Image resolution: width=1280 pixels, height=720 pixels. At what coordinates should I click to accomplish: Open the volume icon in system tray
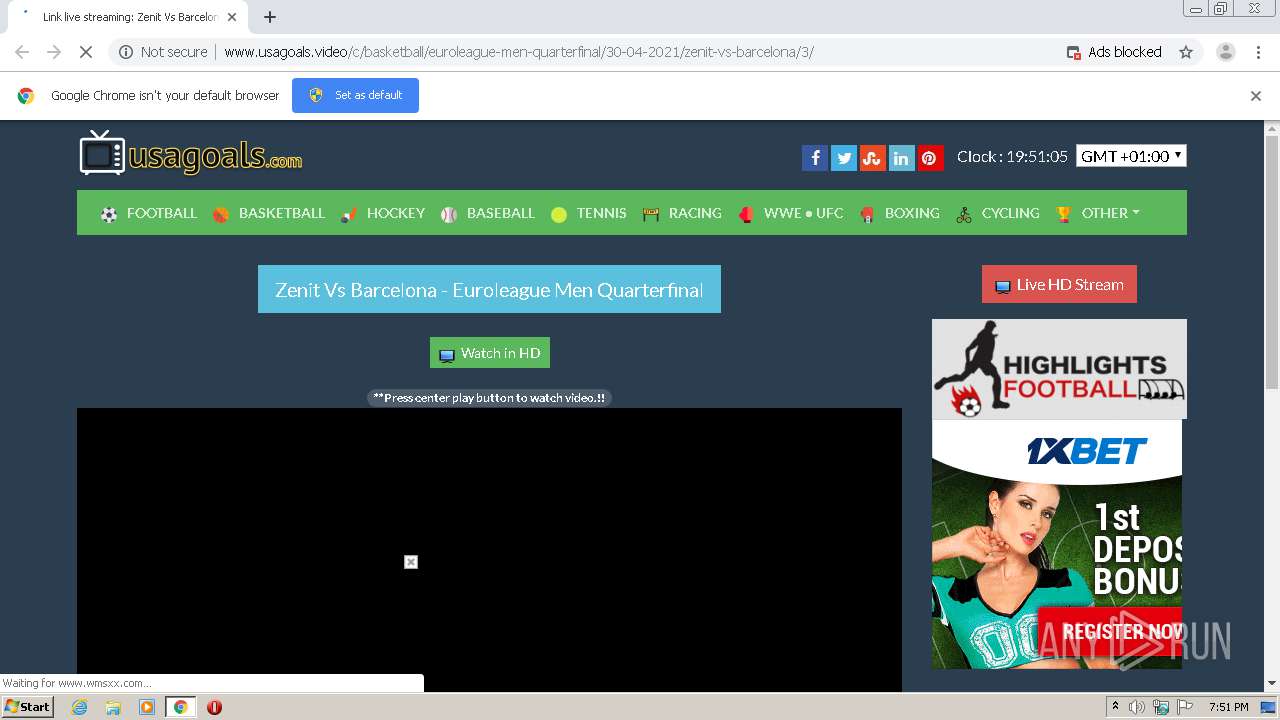1137,707
